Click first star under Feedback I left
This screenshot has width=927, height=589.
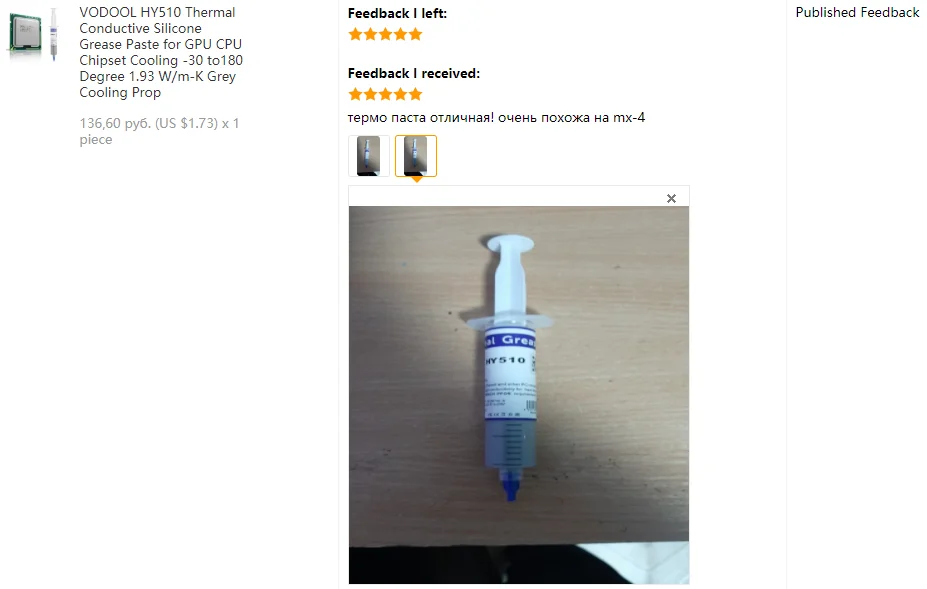tap(355, 34)
